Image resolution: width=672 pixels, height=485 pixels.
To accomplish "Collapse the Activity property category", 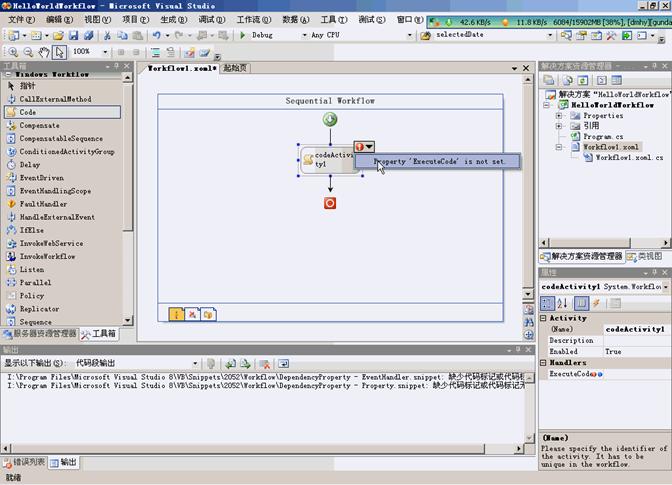I will 543,318.
